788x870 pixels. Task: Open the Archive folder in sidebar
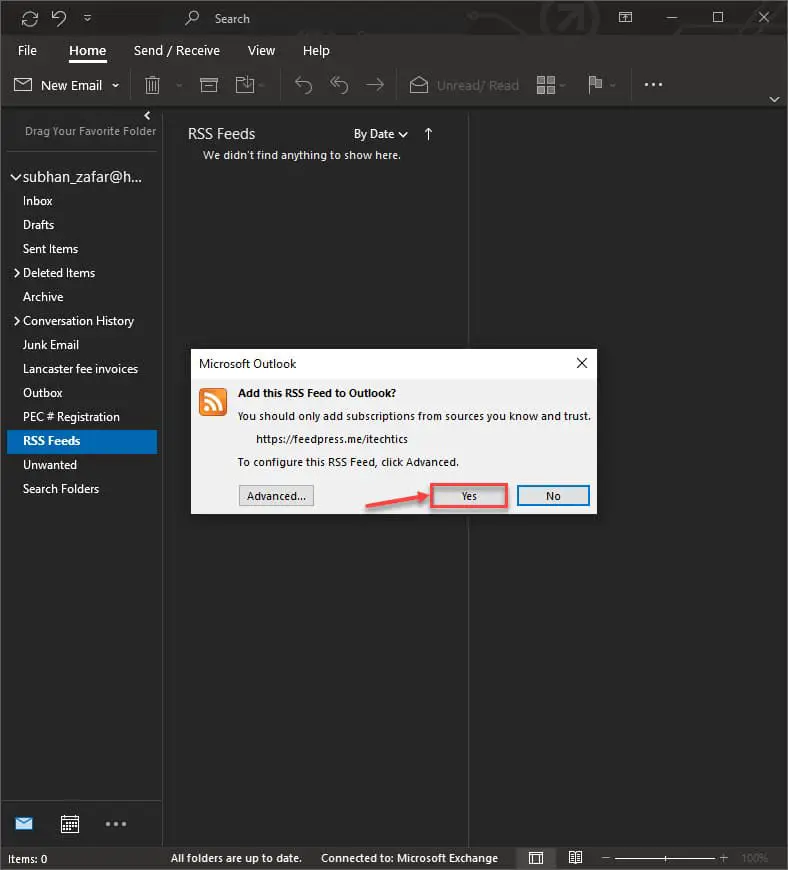[x=43, y=297]
